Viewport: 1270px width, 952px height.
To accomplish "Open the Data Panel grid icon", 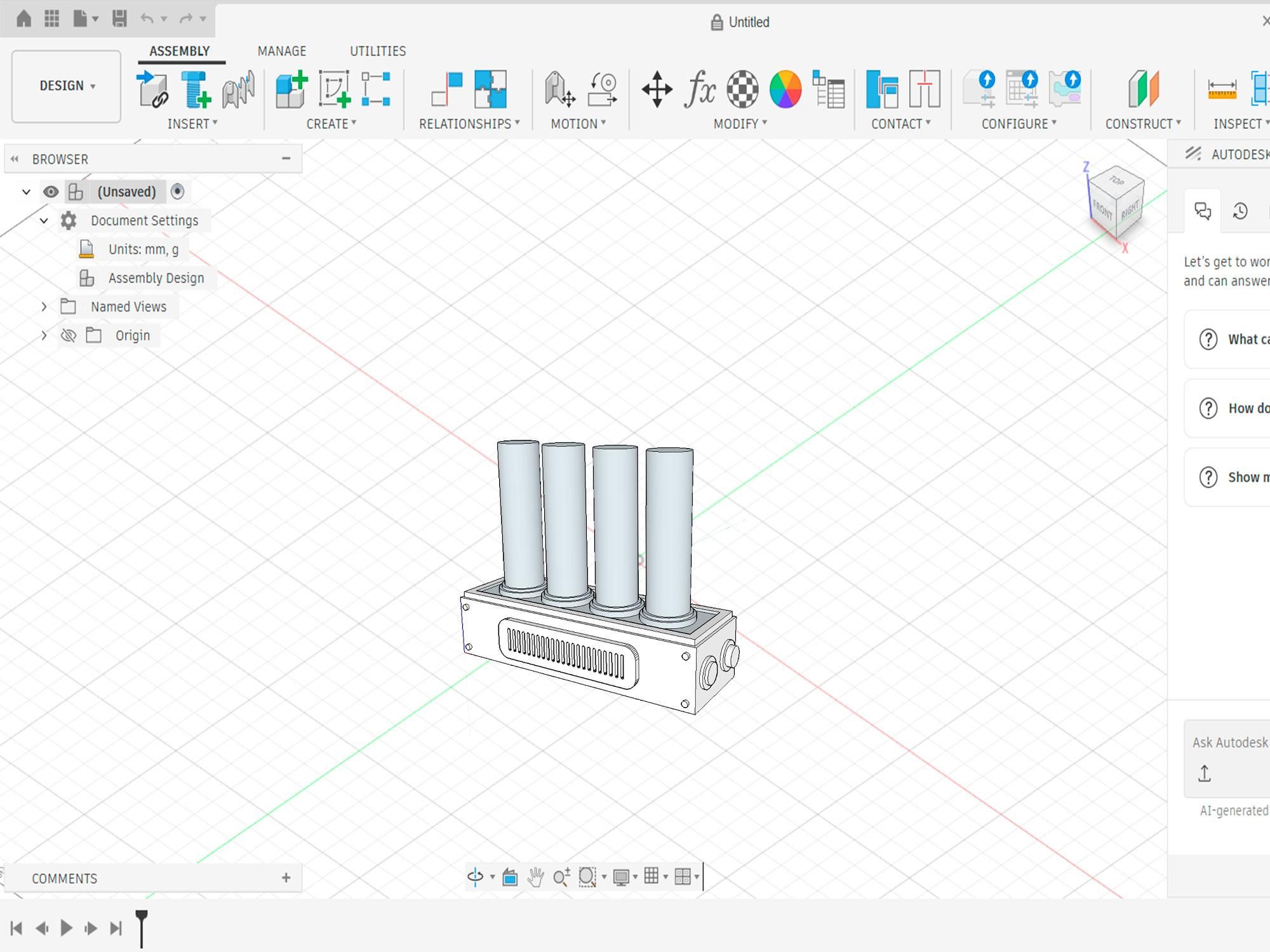I will coord(52,18).
